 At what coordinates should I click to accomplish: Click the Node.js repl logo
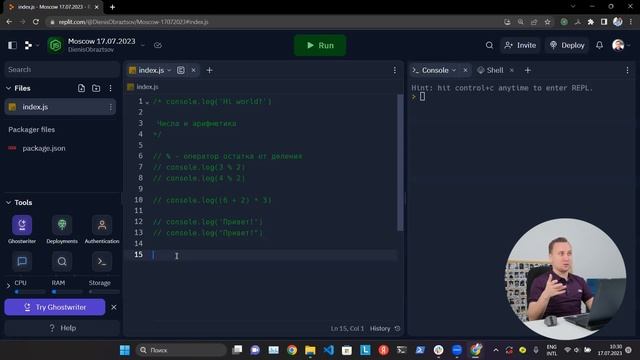coord(56,45)
